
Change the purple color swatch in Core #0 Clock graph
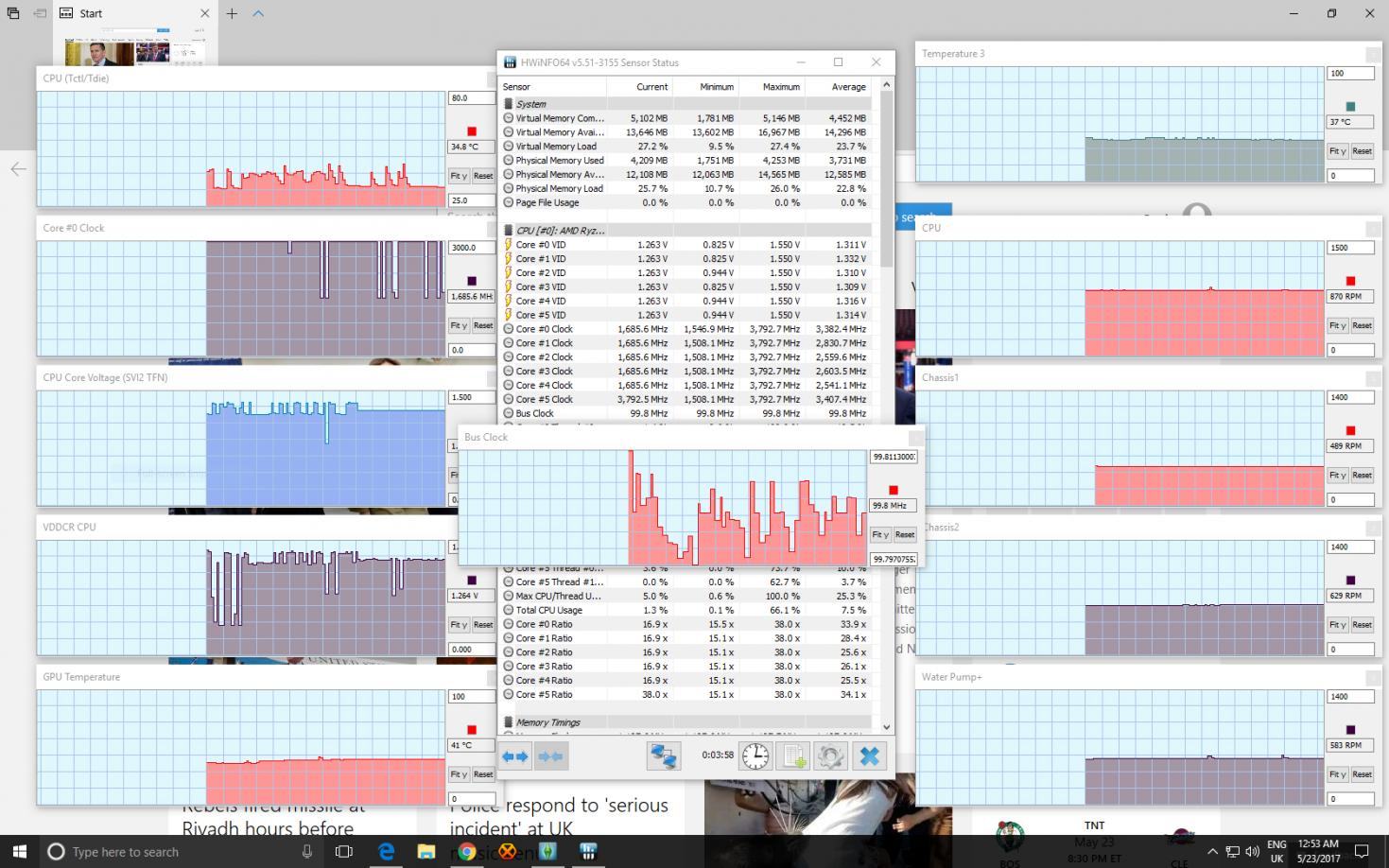472,281
